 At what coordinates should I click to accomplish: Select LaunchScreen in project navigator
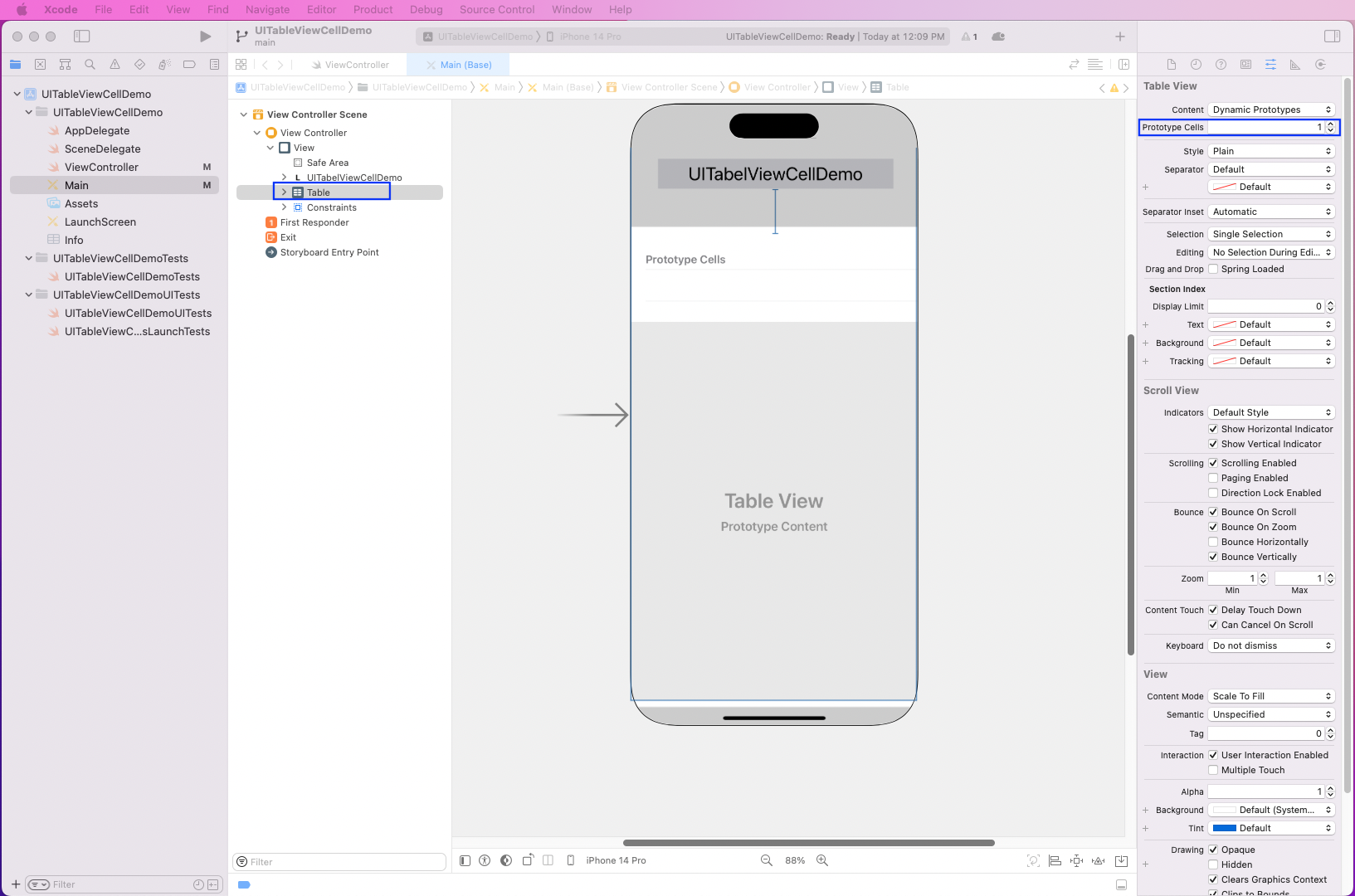100,222
